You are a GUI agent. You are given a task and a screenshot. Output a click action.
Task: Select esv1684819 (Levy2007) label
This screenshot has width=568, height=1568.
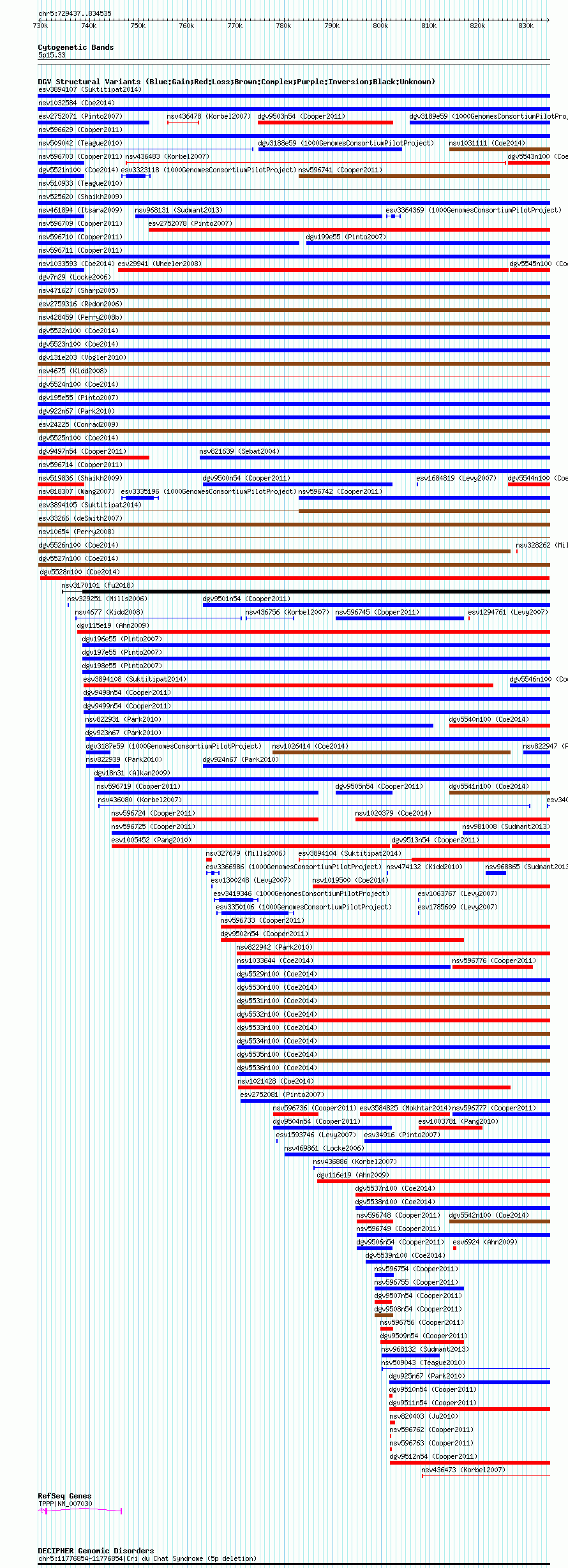pos(456,478)
